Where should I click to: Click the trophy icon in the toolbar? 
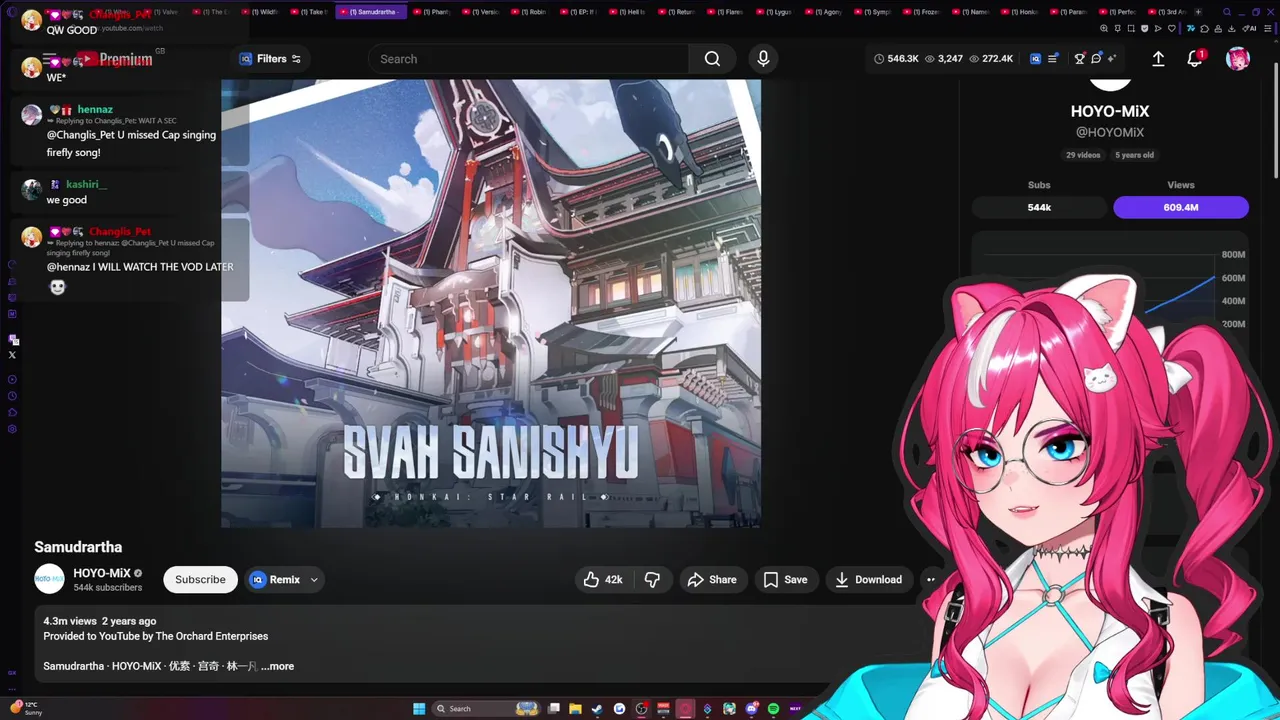pyautogui.click(x=1079, y=59)
